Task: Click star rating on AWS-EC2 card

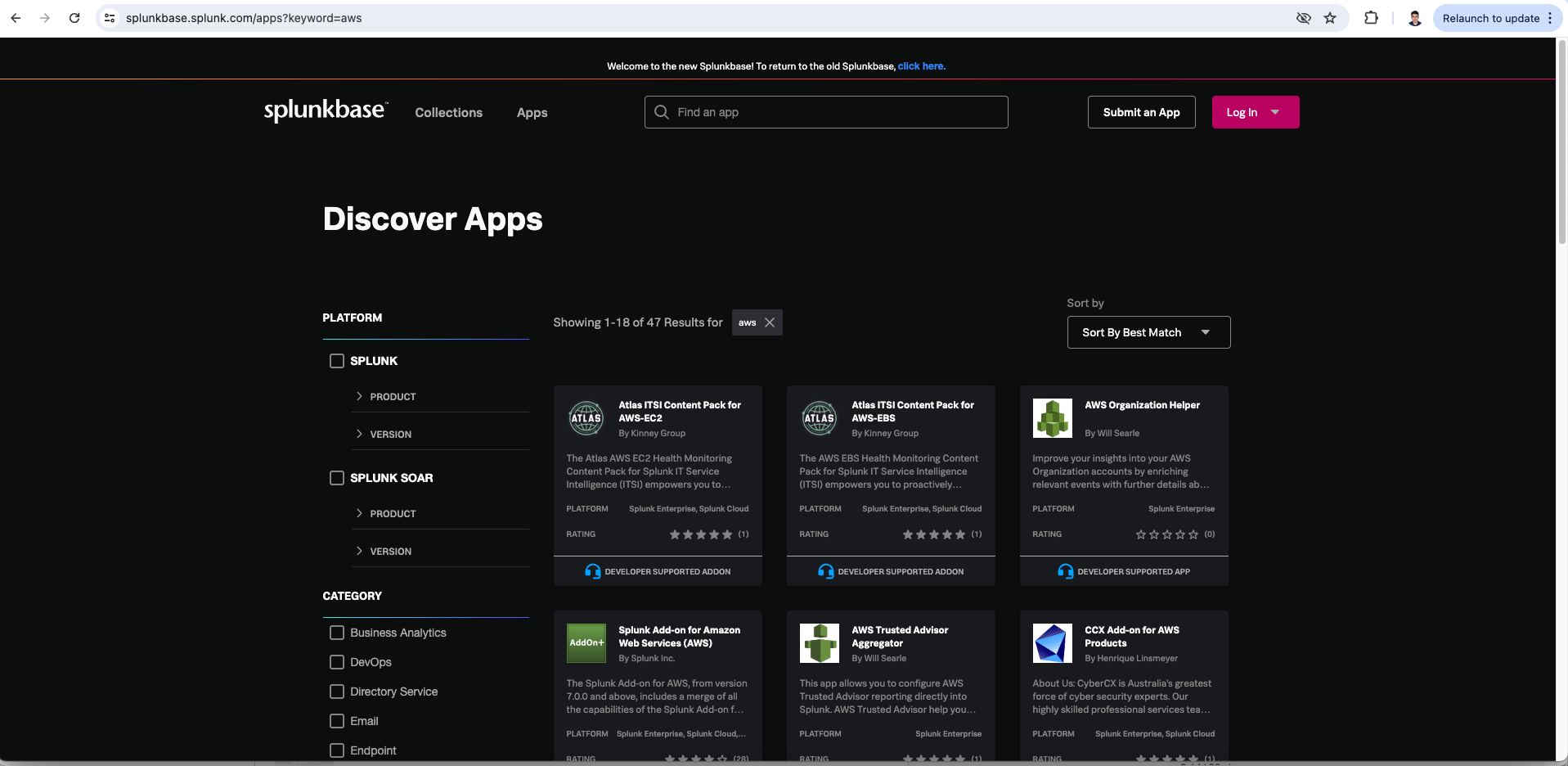Action: (x=701, y=534)
